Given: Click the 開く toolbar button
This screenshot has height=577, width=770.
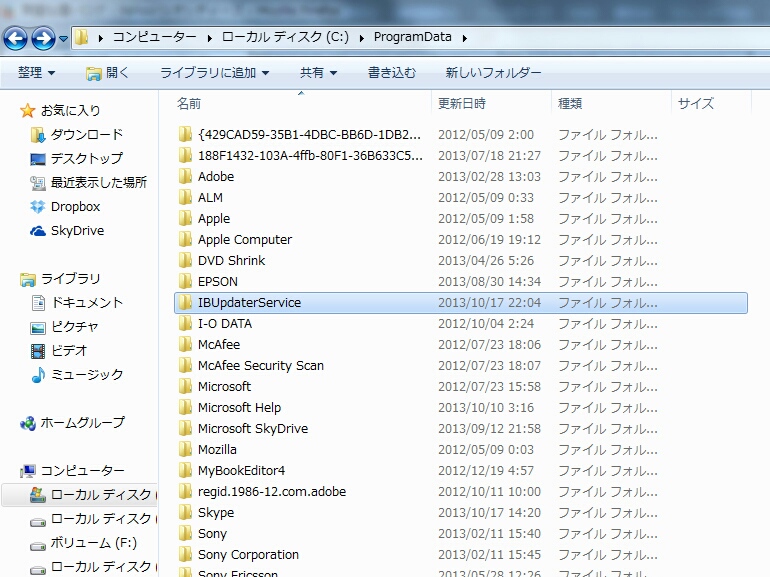Looking at the screenshot, I should 107,73.
